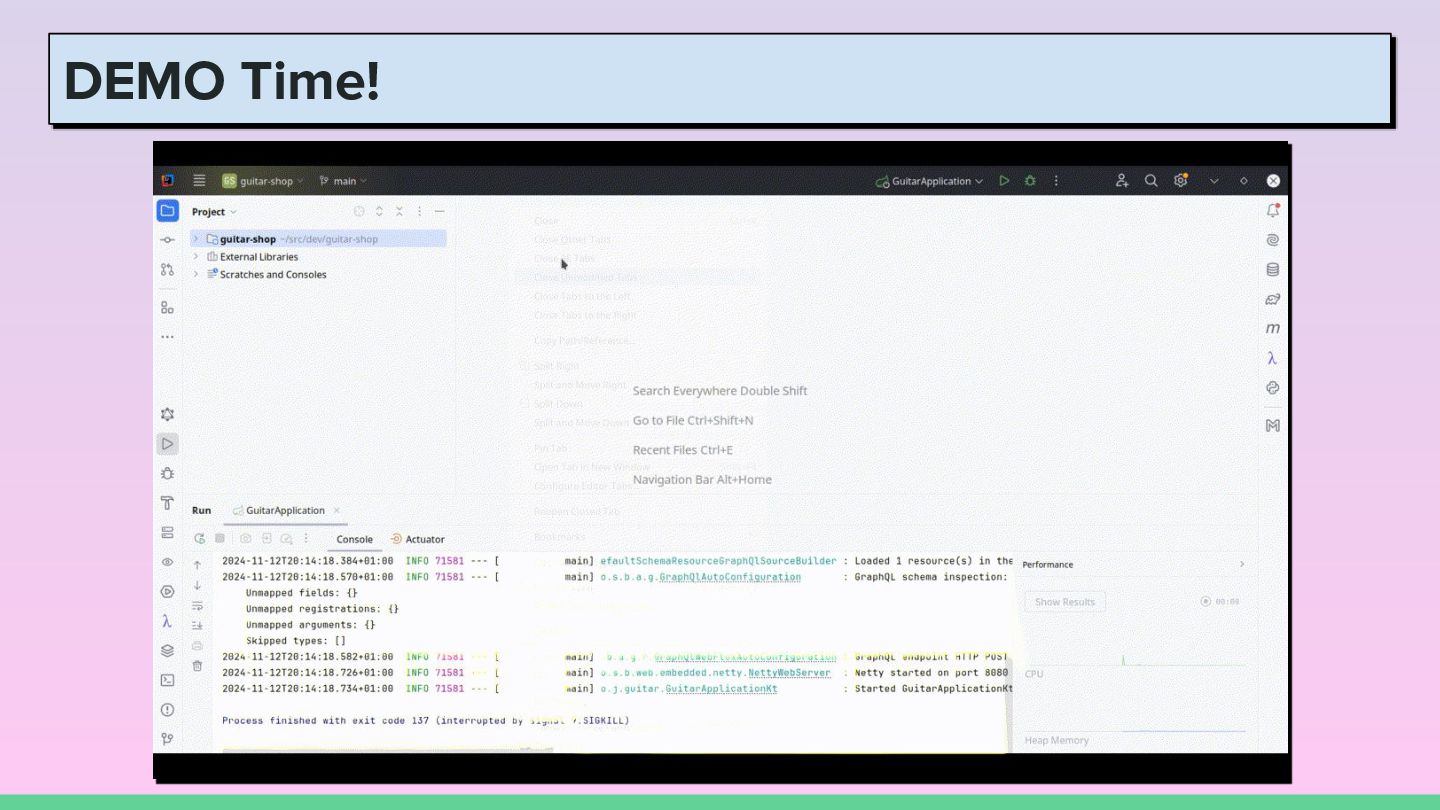The image size is (1440, 810).
Task: Open the Gradle elephant tool window icon
Action: tap(1273, 299)
